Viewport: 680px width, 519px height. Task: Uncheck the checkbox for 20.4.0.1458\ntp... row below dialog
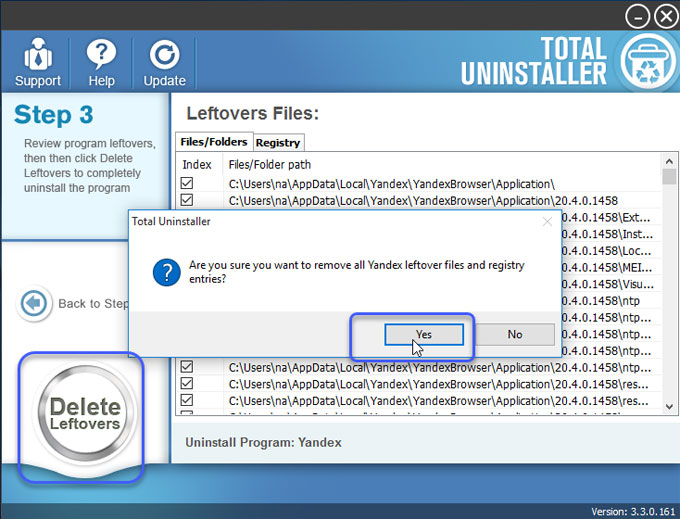tap(187, 367)
